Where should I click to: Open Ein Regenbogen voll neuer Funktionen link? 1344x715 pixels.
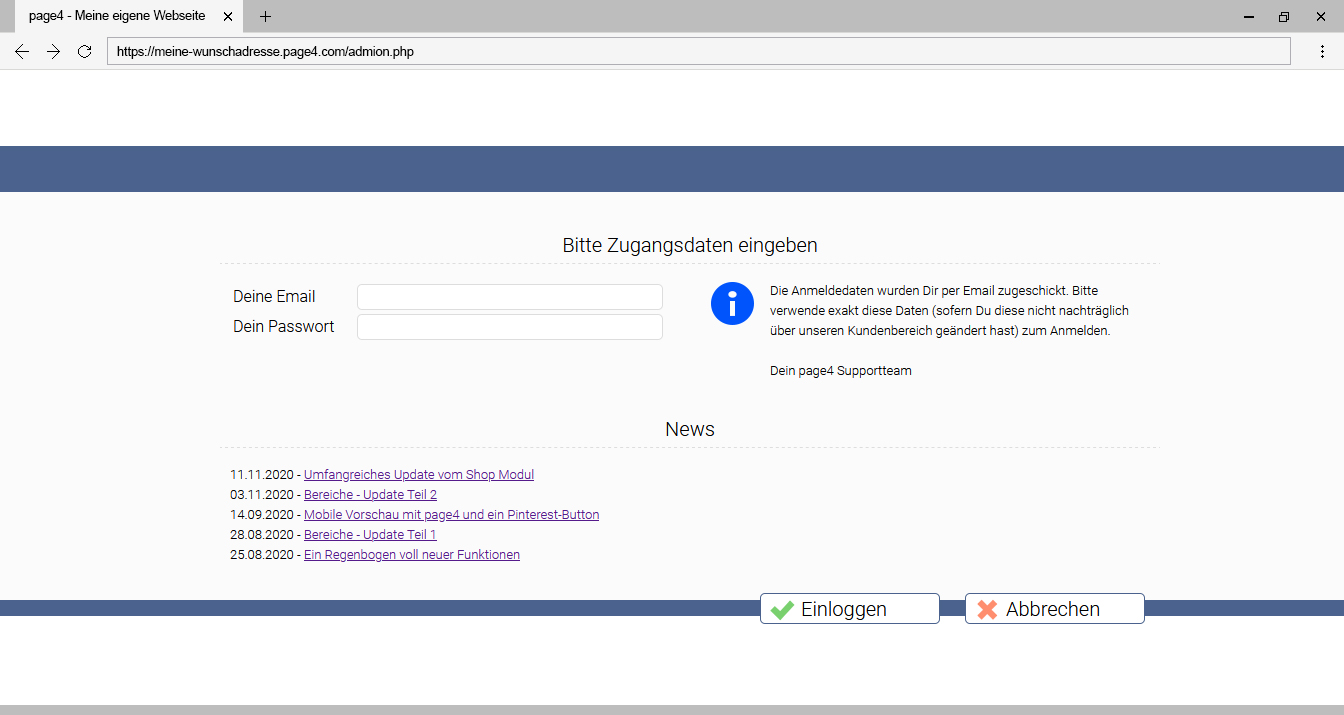click(411, 555)
